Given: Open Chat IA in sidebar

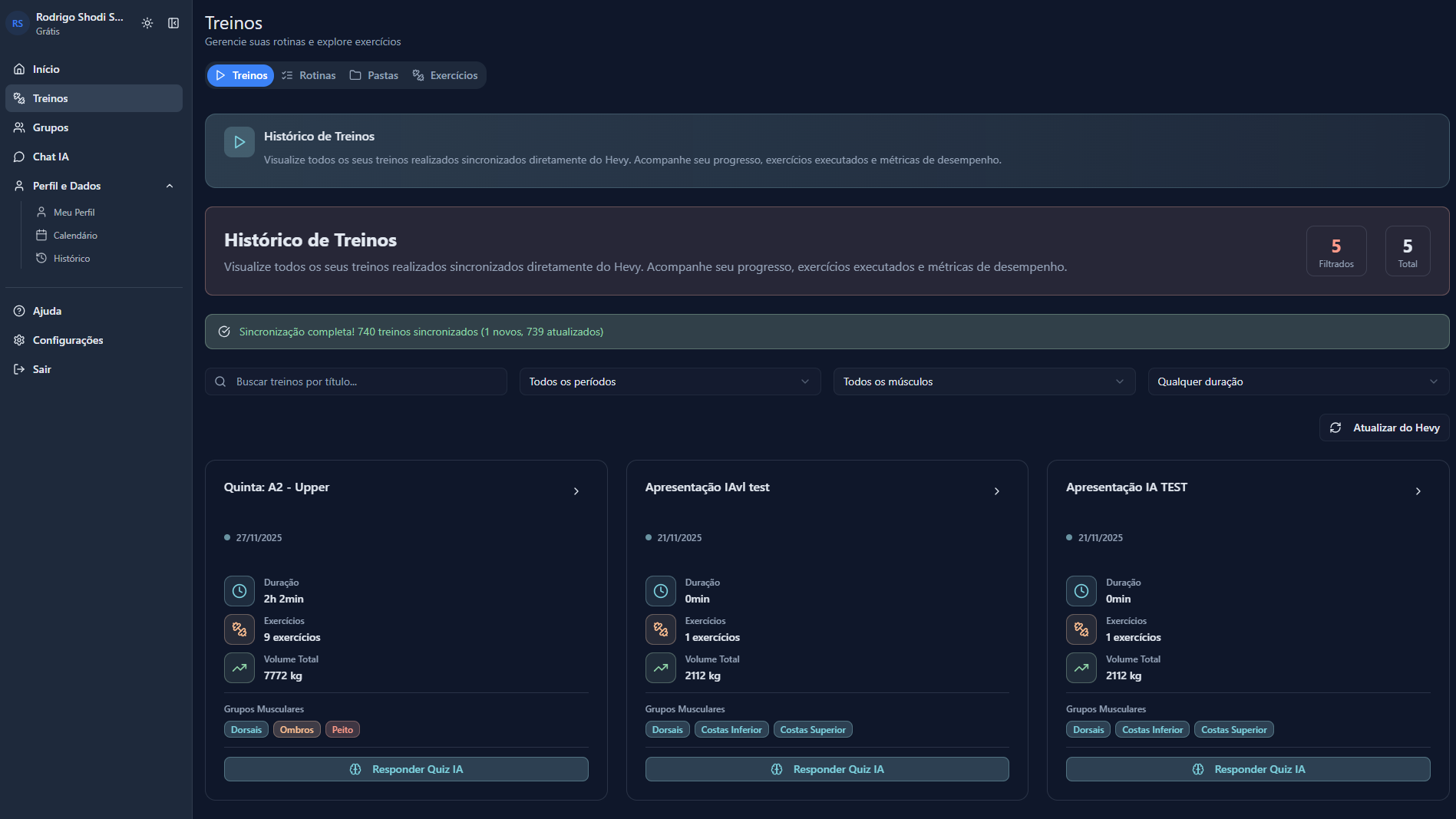Looking at the screenshot, I should (x=51, y=157).
